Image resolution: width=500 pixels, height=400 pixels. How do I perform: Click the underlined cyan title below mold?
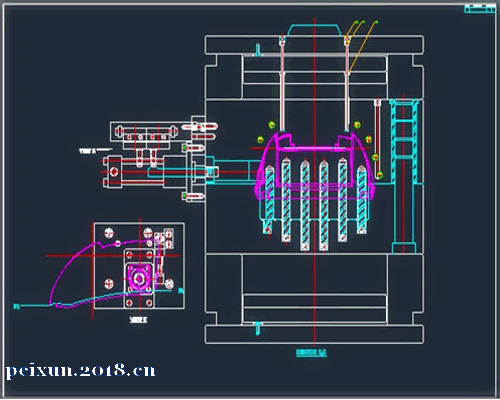[x=311, y=353]
